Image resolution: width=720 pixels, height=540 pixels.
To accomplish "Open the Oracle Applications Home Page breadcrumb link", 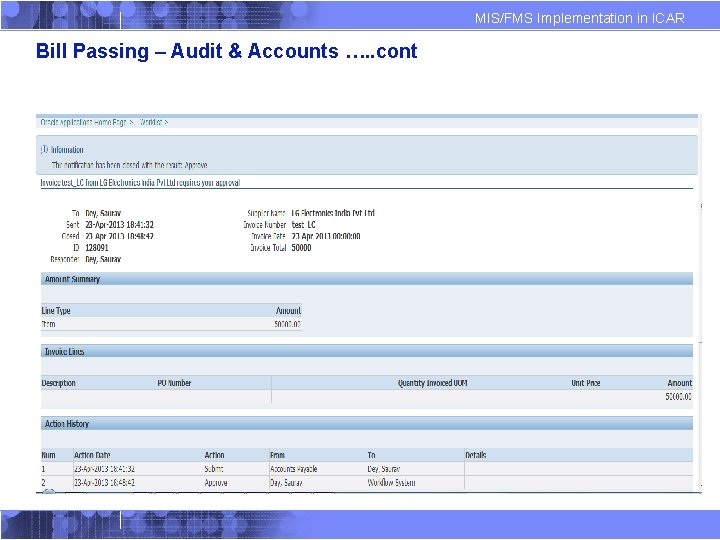I will tap(83, 122).
